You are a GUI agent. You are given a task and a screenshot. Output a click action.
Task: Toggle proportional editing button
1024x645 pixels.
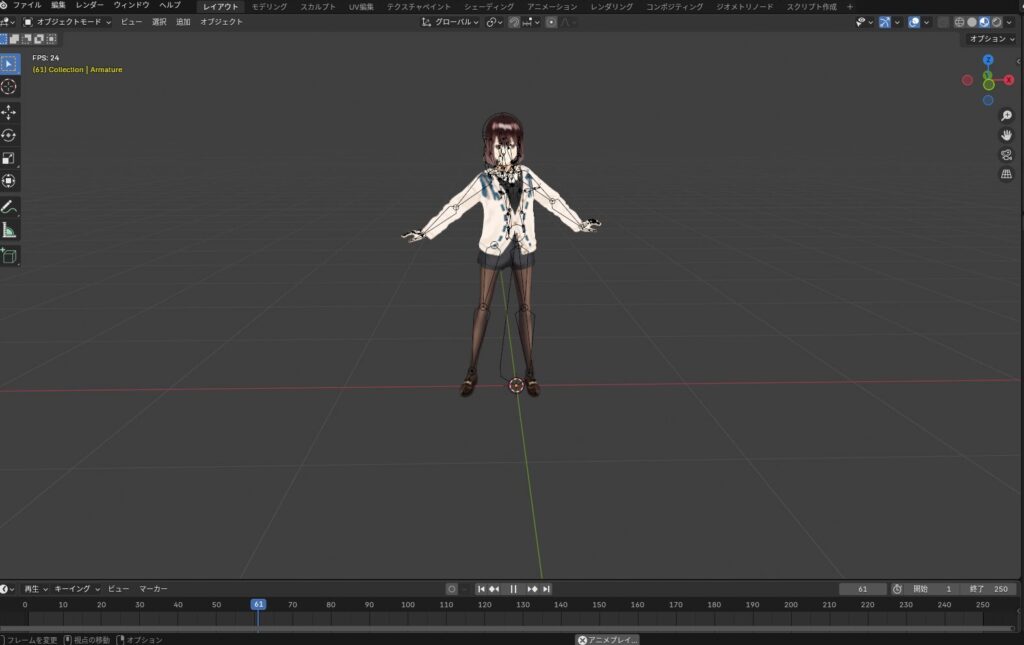click(x=551, y=22)
